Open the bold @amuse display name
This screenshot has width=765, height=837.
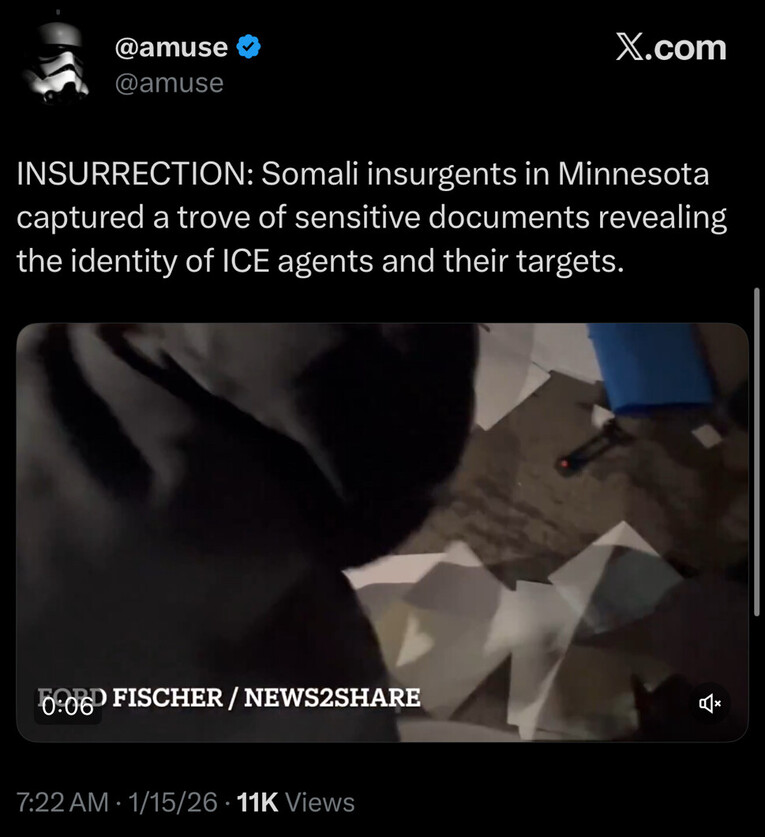[171, 47]
